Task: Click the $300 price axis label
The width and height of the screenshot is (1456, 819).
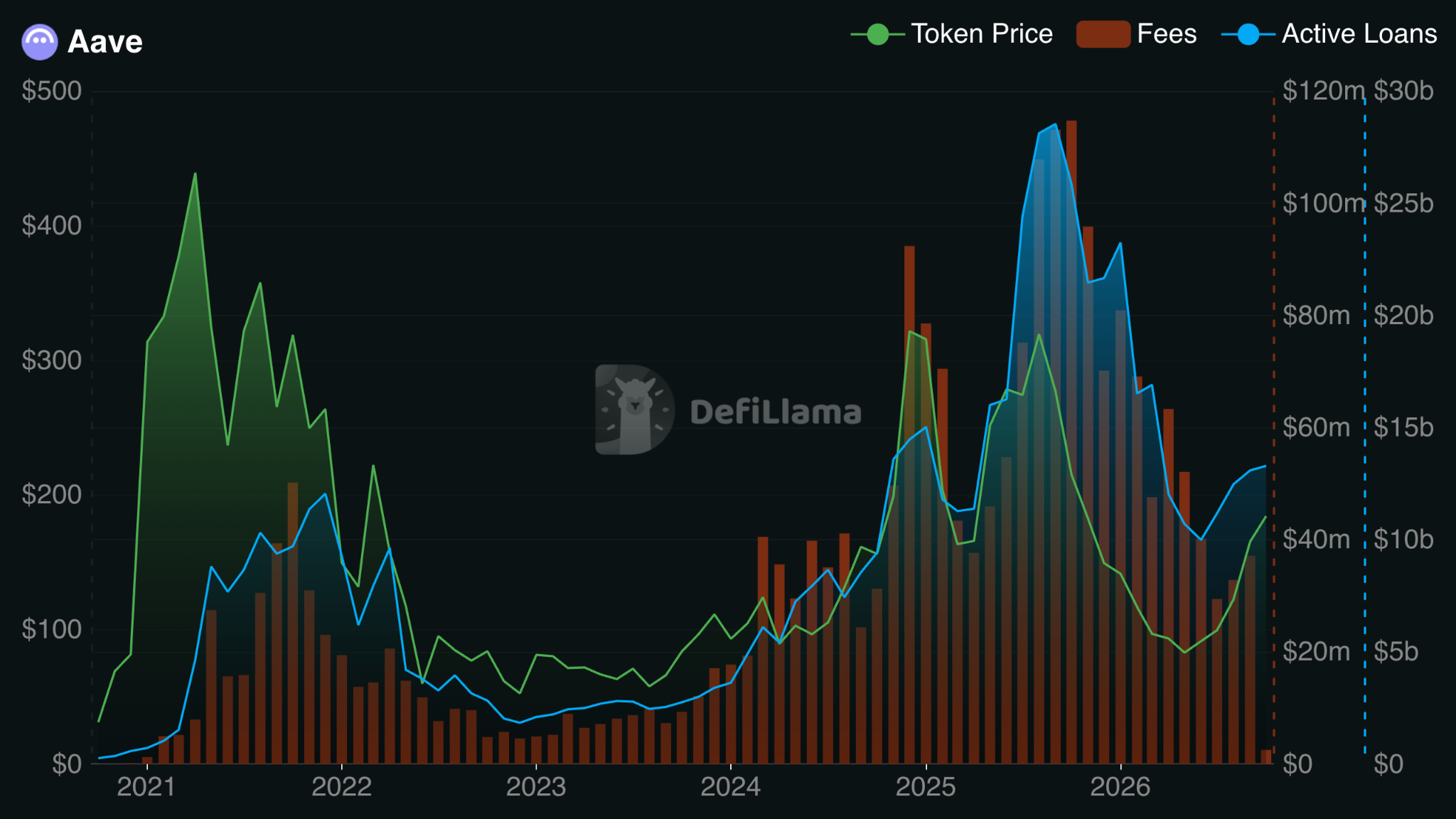Action: coord(52,360)
